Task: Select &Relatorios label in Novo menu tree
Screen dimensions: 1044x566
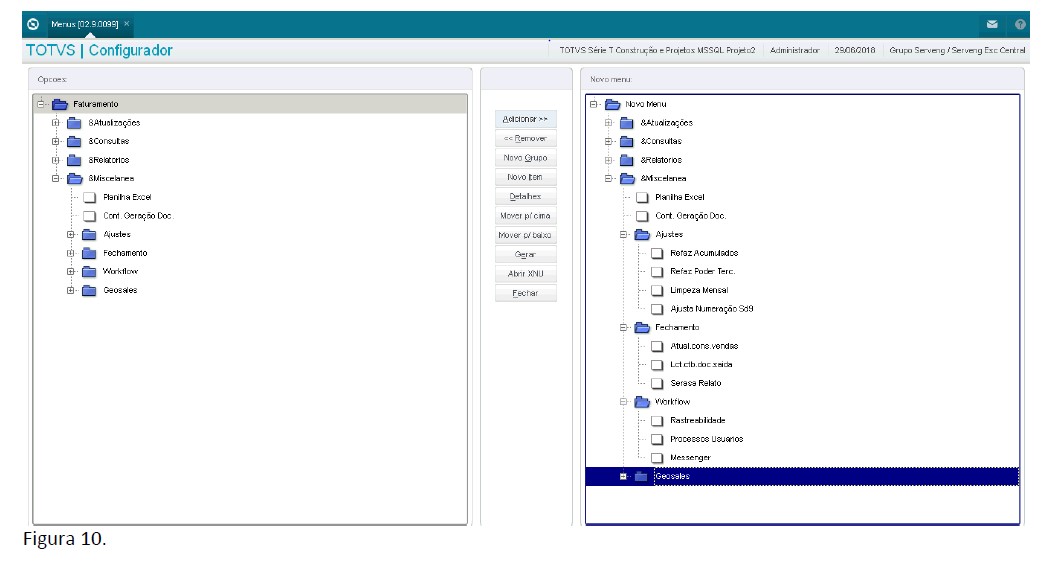Action: [x=661, y=160]
